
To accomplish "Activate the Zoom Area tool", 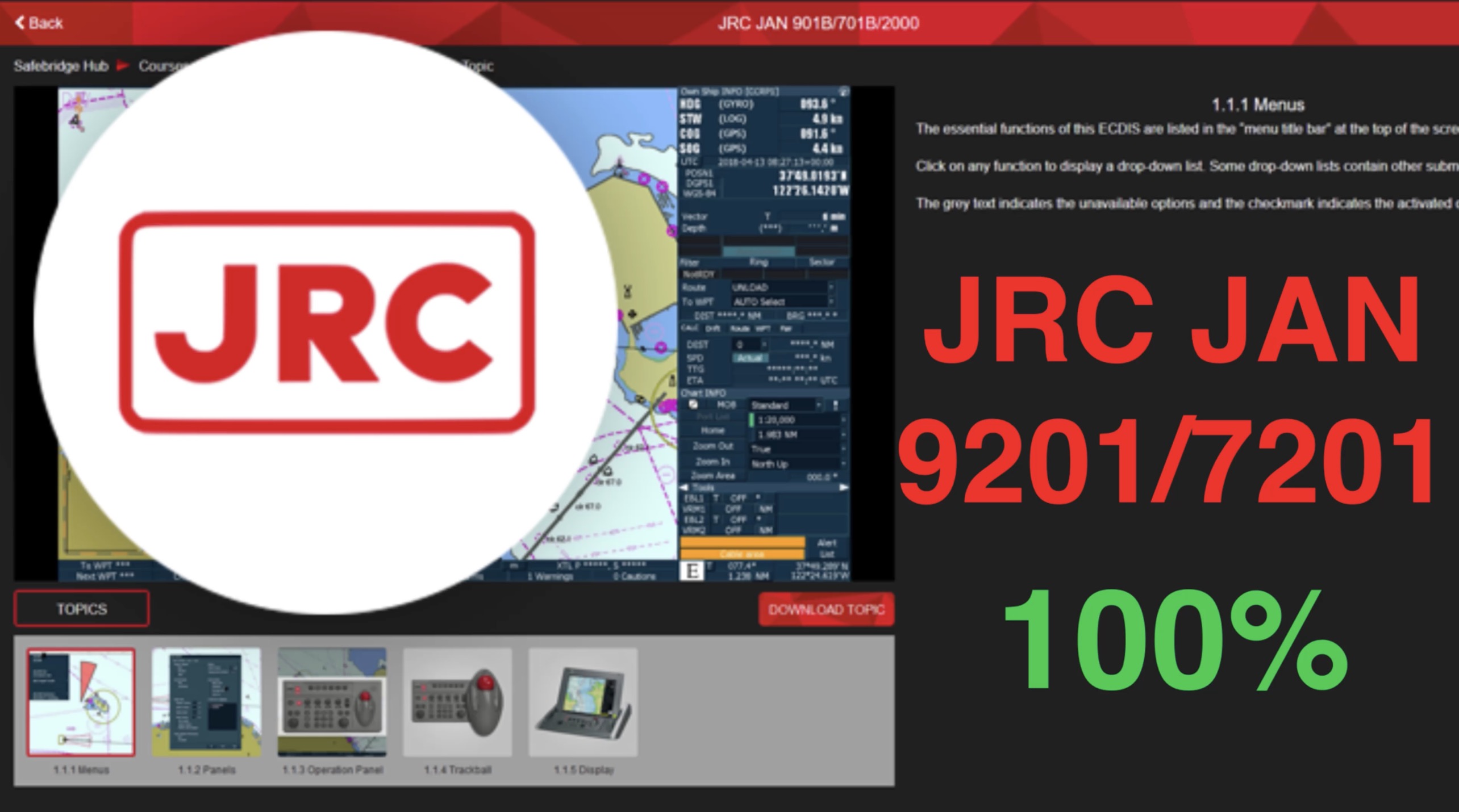I will [712, 475].
